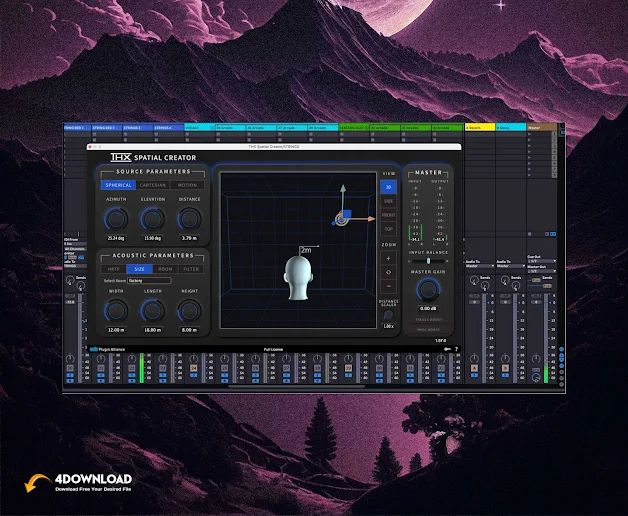Switch to the Top view

[388, 229]
